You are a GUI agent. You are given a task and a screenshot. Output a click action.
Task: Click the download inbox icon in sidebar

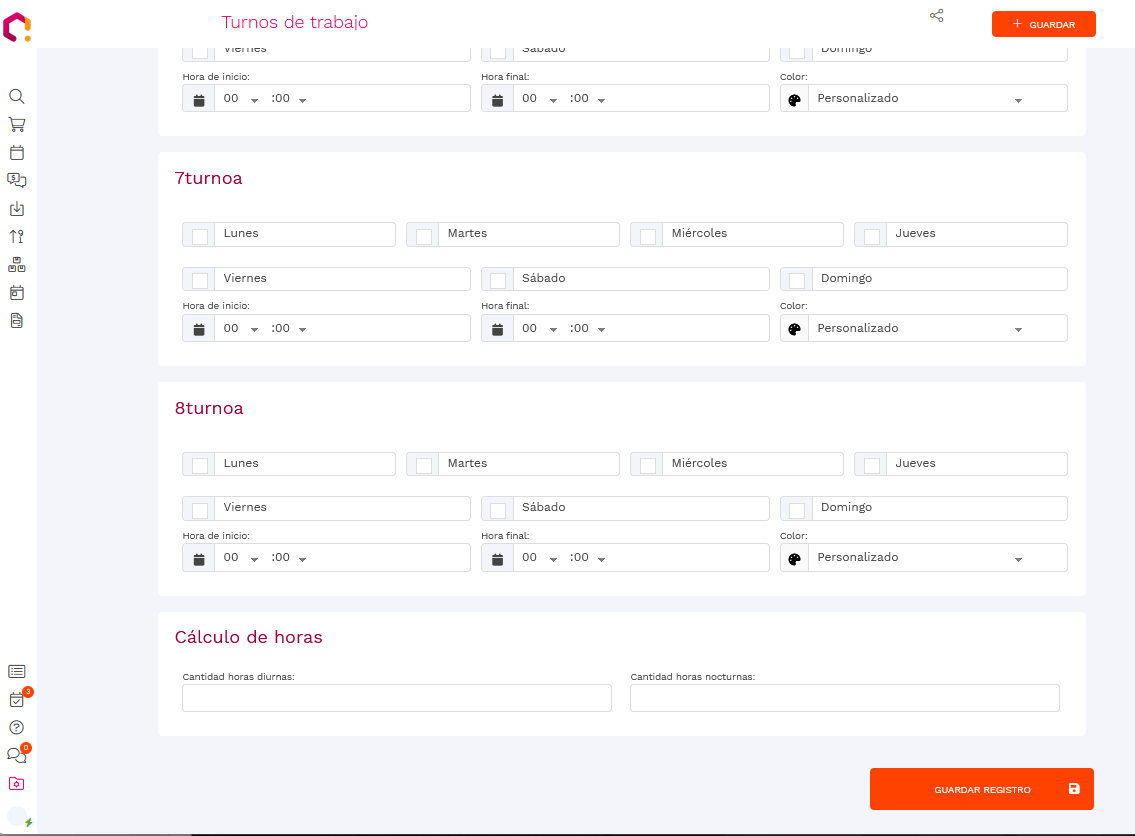click(16, 209)
